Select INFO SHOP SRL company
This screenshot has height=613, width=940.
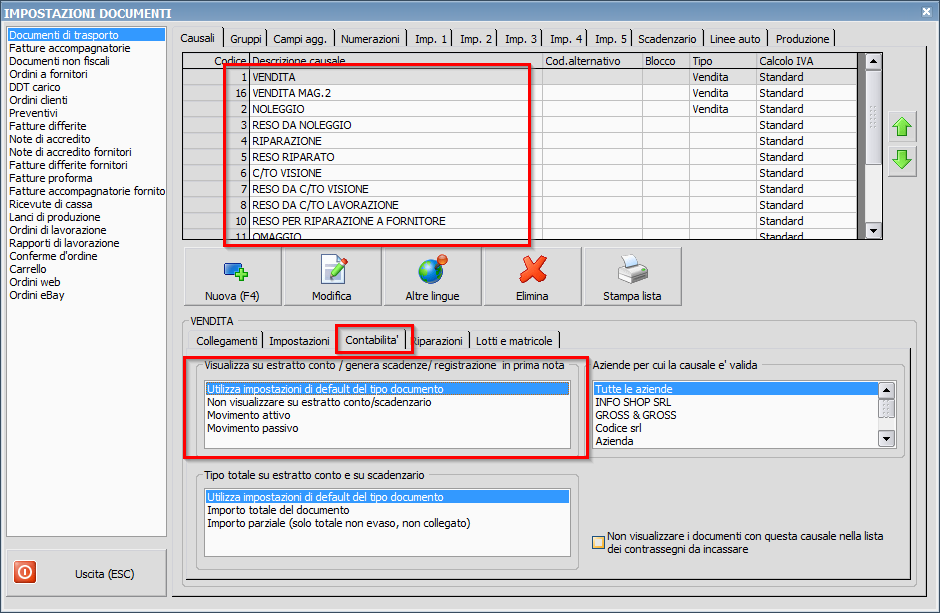click(x=736, y=402)
